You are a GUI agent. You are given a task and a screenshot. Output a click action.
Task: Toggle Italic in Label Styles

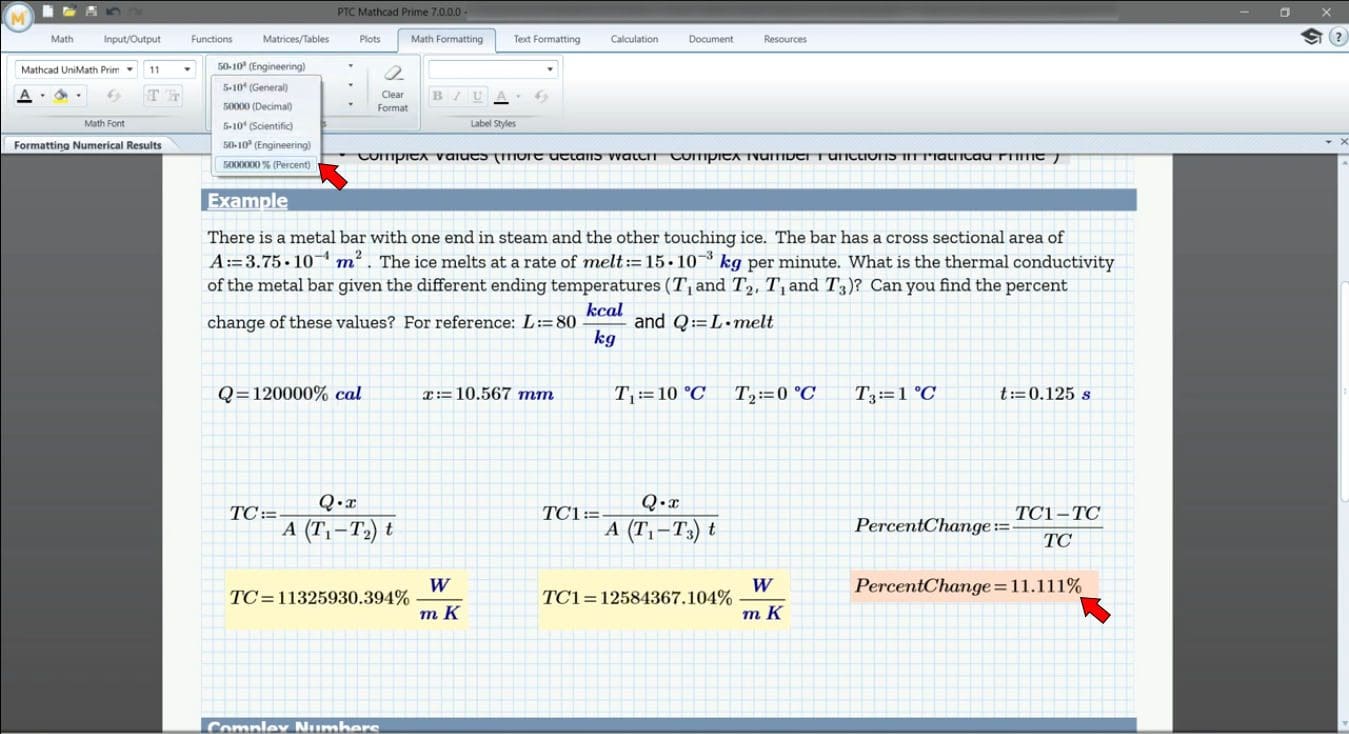point(457,96)
